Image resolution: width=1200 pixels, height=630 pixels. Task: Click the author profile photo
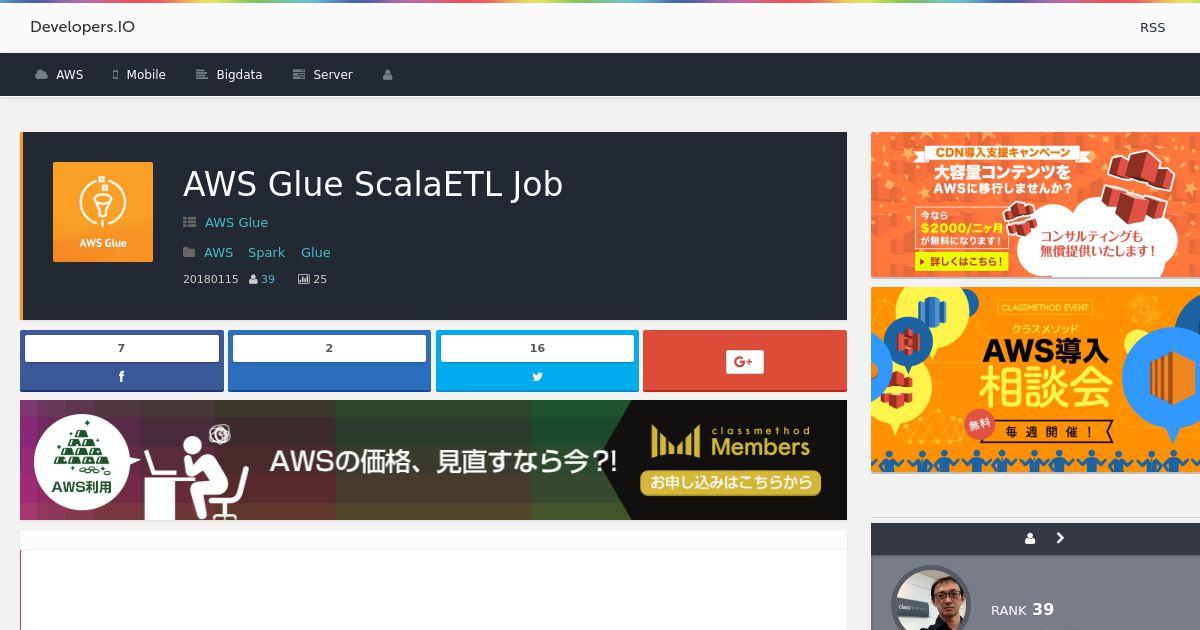pyautogui.click(x=931, y=598)
